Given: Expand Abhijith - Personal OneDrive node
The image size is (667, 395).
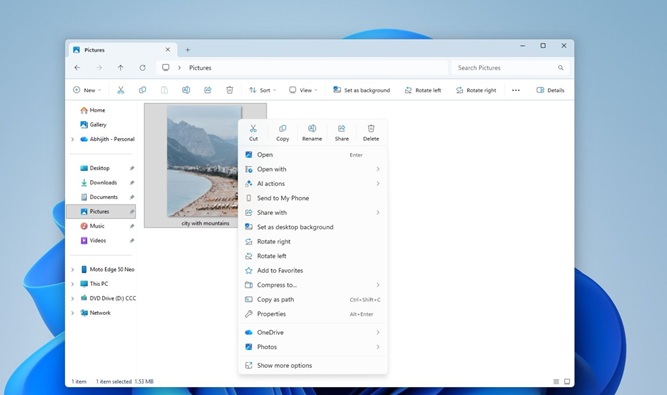Looking at the screenshot, I should pos(72,139).
